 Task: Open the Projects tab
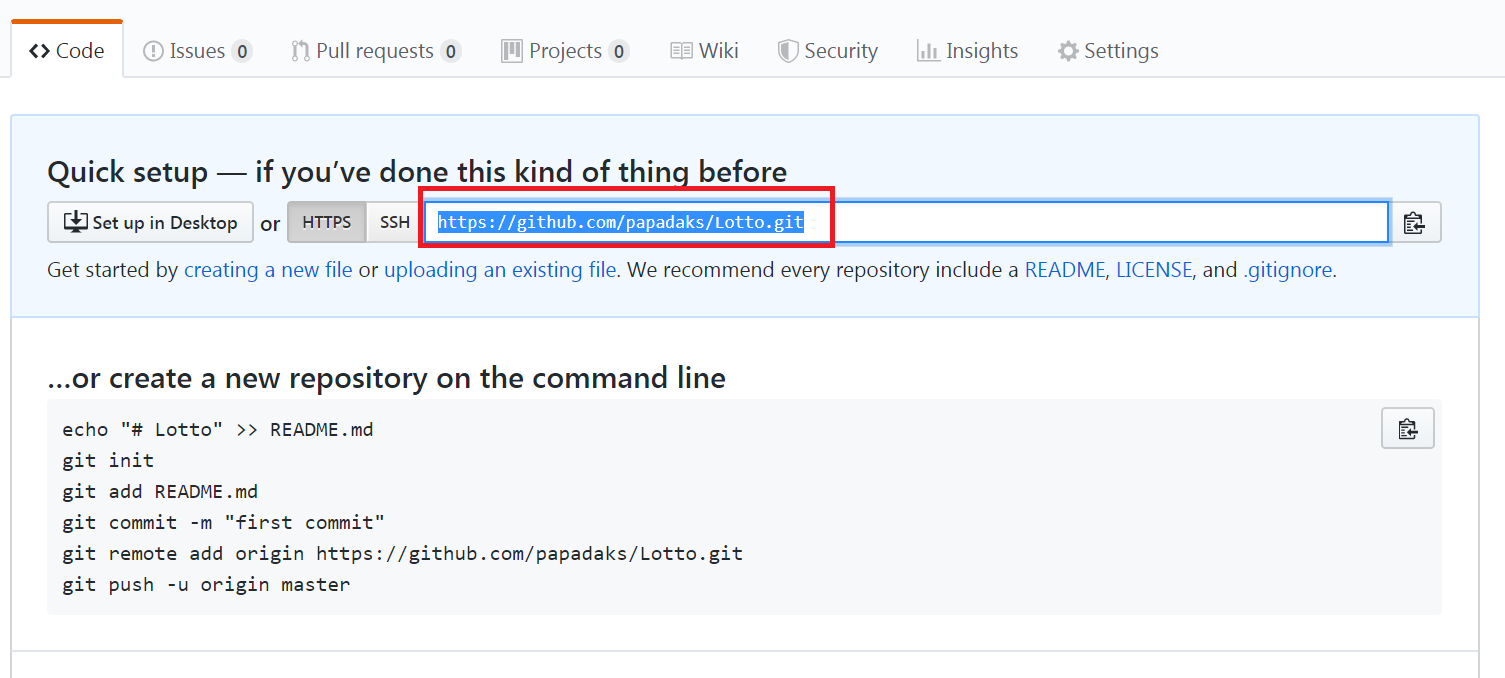(x=565, y=51)
